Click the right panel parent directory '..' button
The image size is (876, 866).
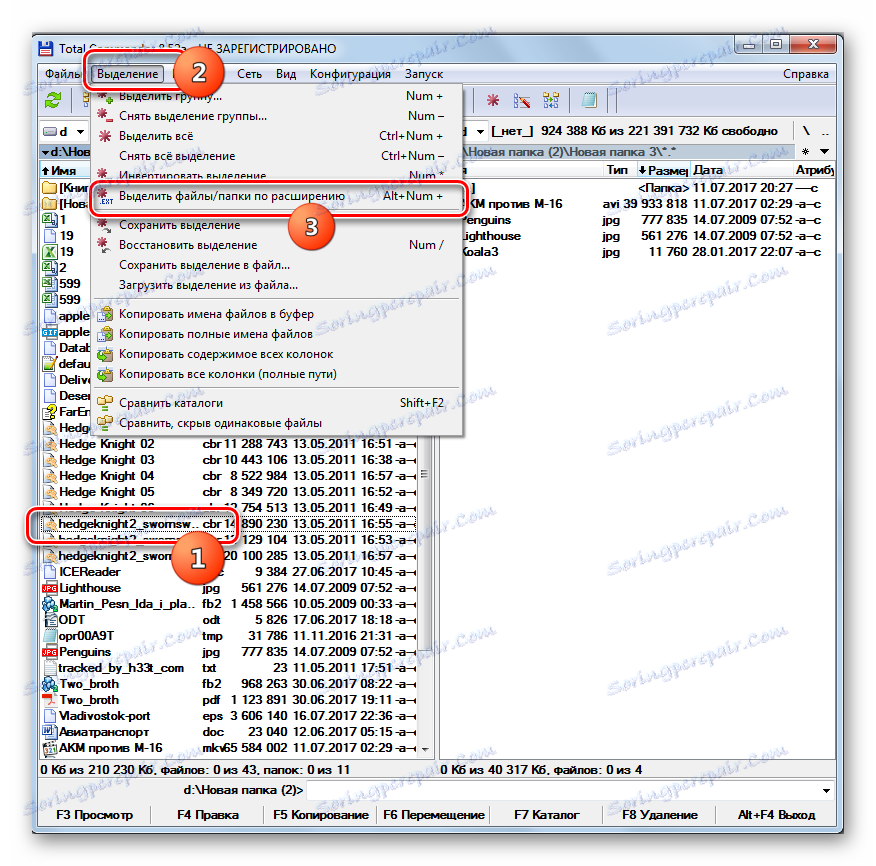pyautogui.click(x=825, y=131)
